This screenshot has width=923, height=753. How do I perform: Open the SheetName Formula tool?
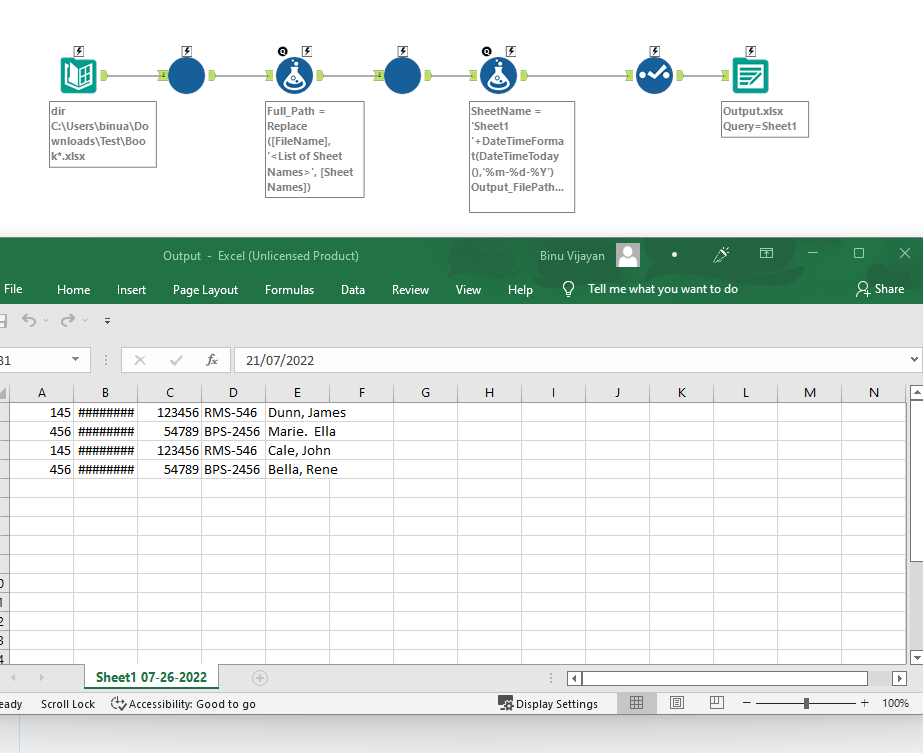point(499,74)
